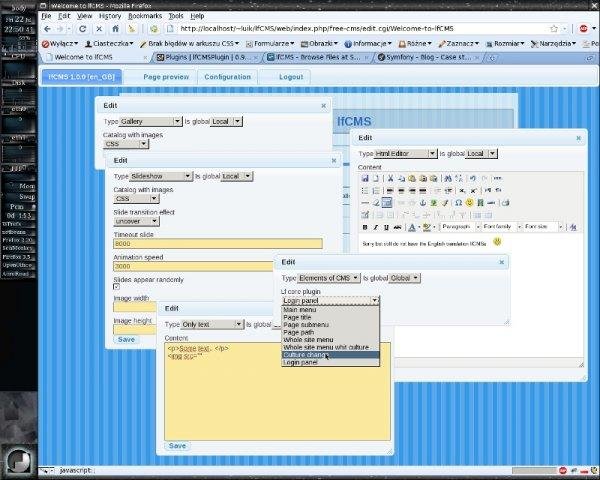Switch to the Plugins | IfCMSPlugin browser tab
The image size is (600, 480).
coord(207,57)
